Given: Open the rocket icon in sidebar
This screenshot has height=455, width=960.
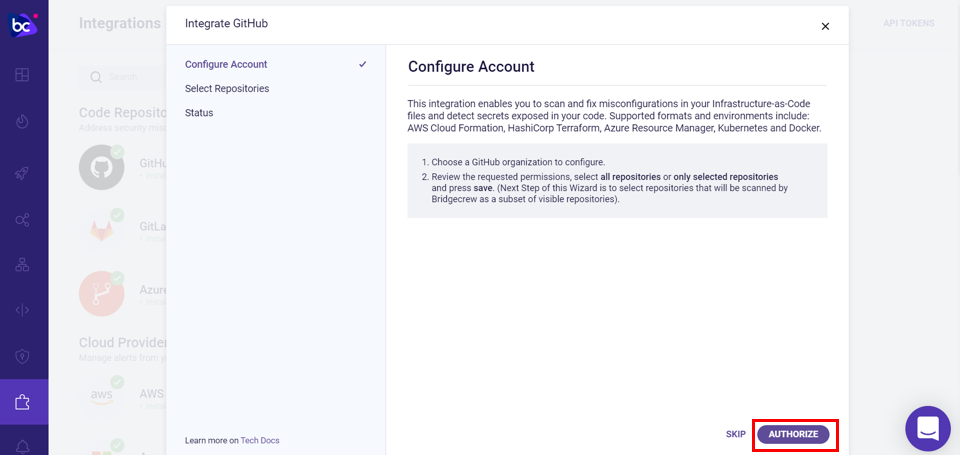Looking at the screenshot, I should coord(22,174).
